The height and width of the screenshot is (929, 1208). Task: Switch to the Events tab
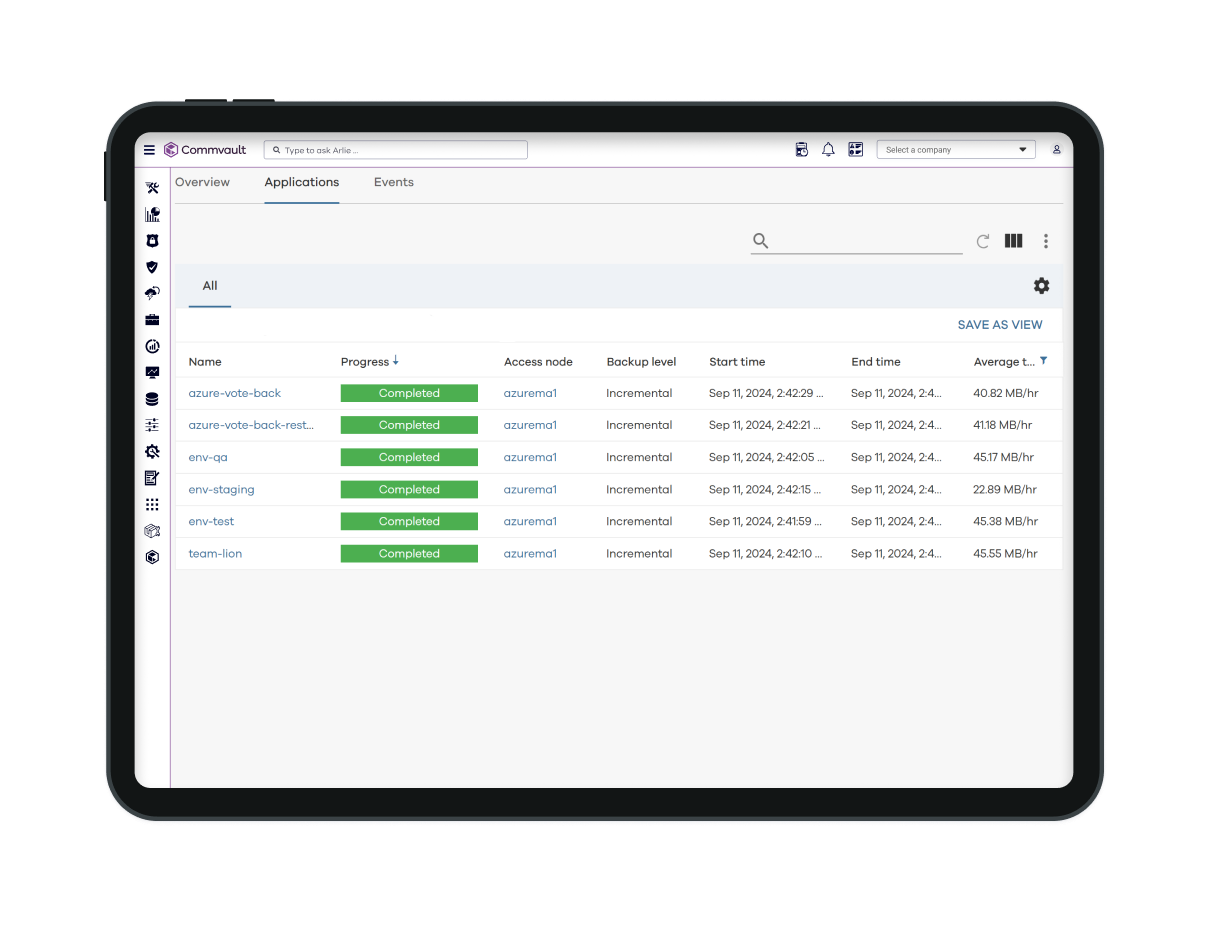(393, 182)
